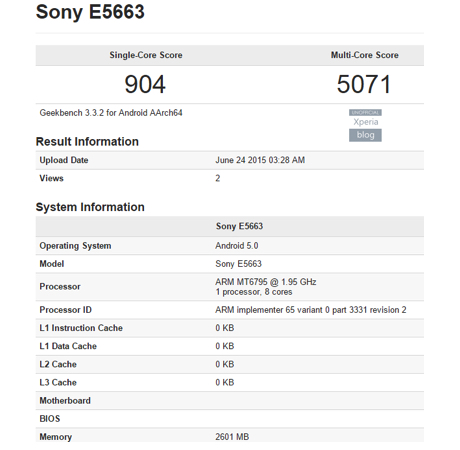Select the Single-Core Score header

pyautogui.click(x=146, y=55)
